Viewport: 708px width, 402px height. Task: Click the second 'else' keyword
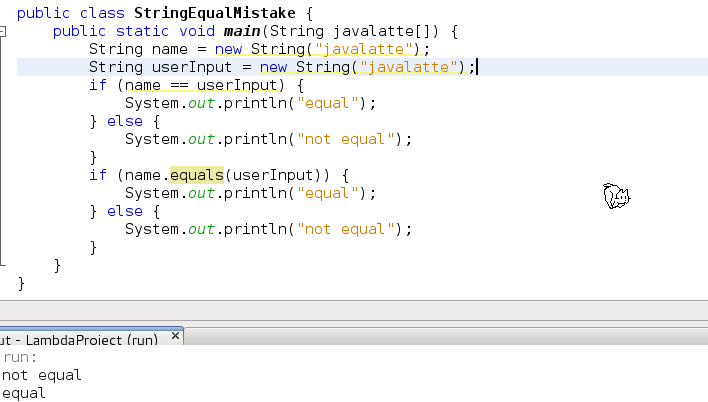125,211
